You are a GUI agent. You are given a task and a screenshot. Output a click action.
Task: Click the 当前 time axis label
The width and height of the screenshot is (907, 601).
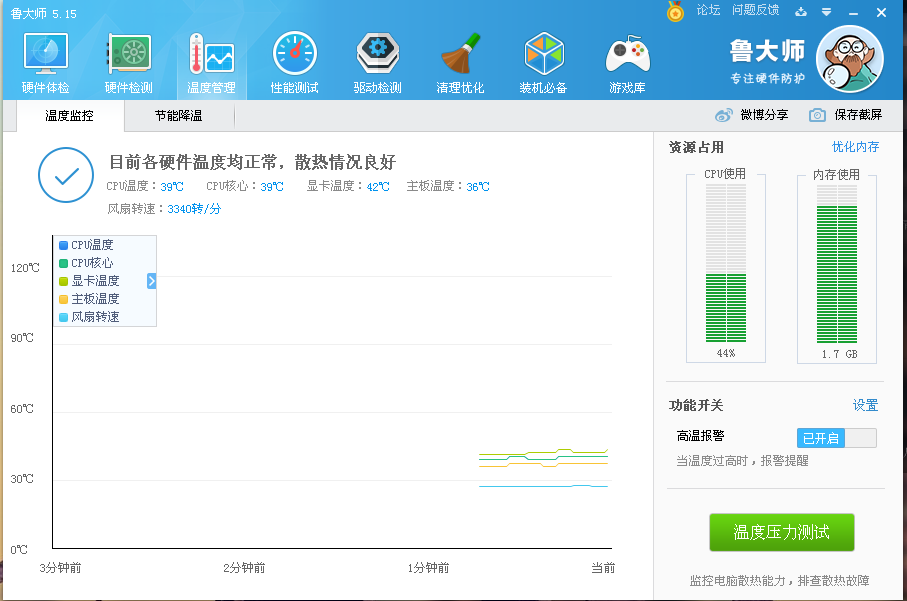coord(603,568)
